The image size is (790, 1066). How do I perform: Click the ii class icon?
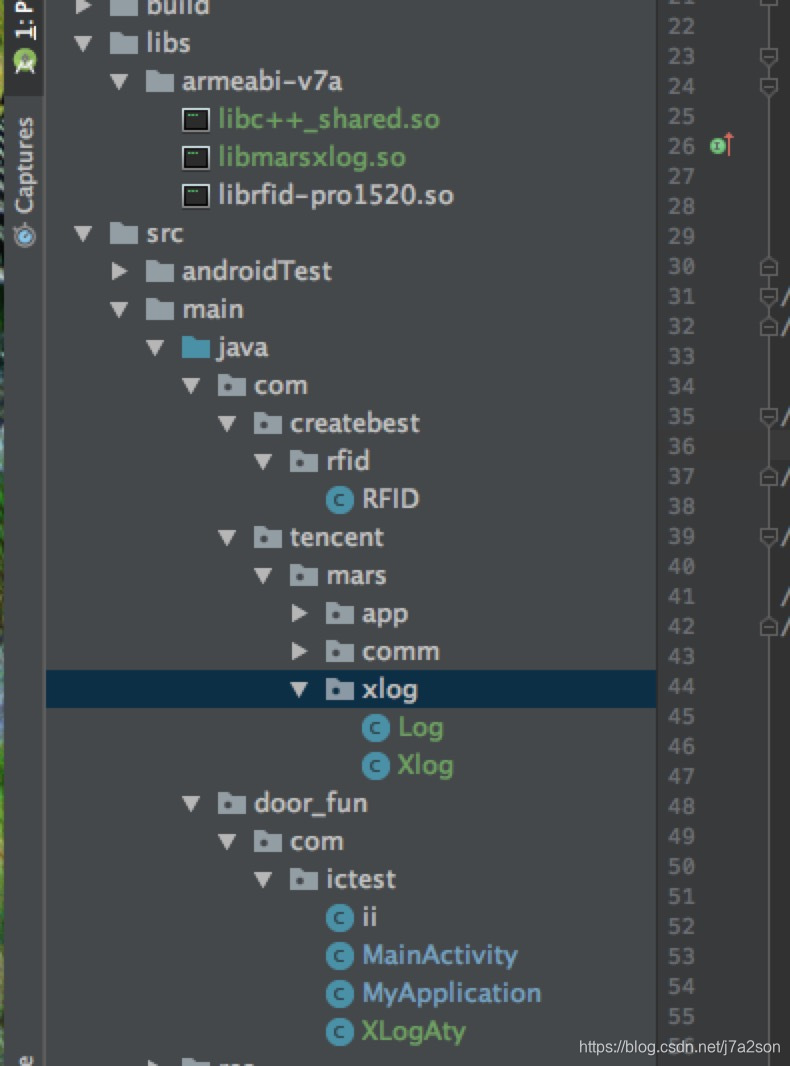coord(340,918)
